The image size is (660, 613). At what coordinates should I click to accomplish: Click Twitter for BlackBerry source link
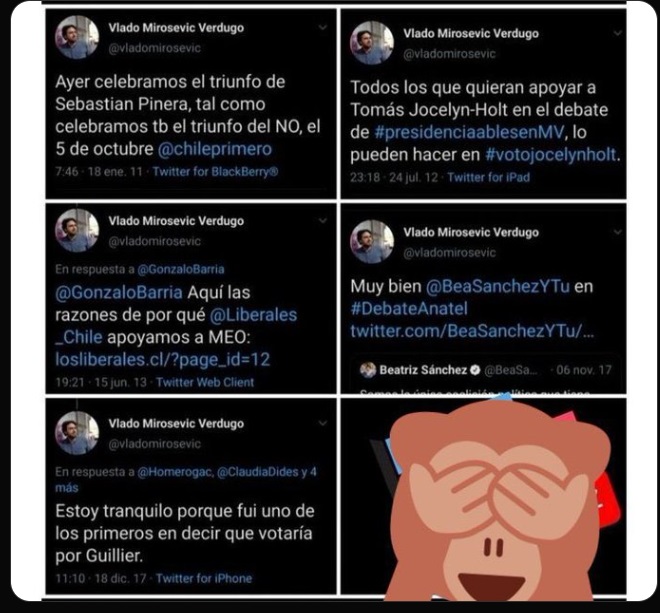(215, 172)
